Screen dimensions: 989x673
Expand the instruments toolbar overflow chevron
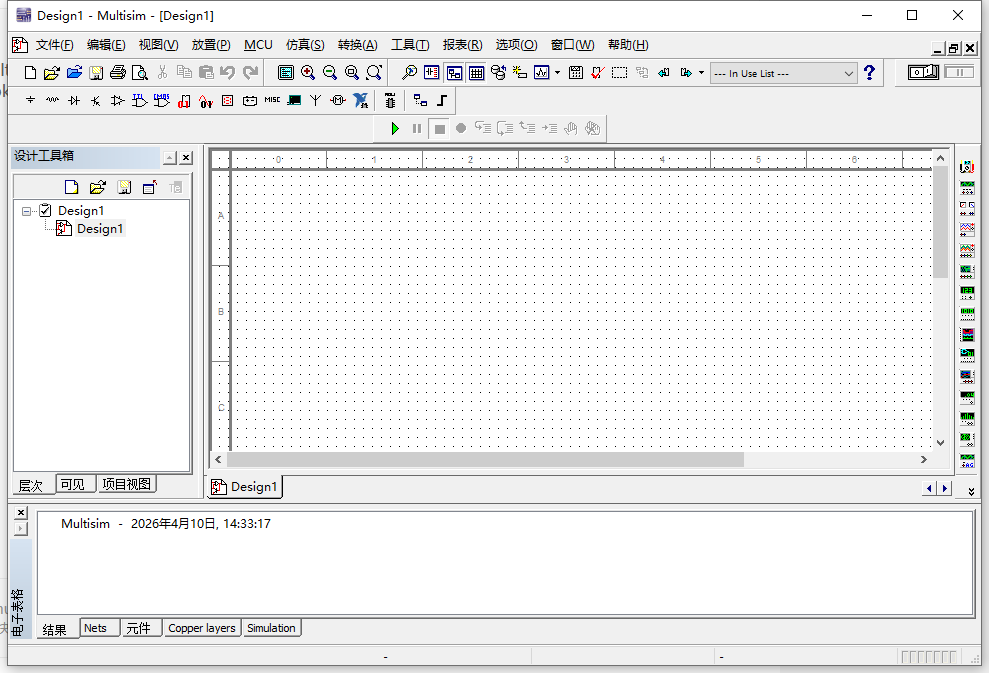click(x=970, y=491)
